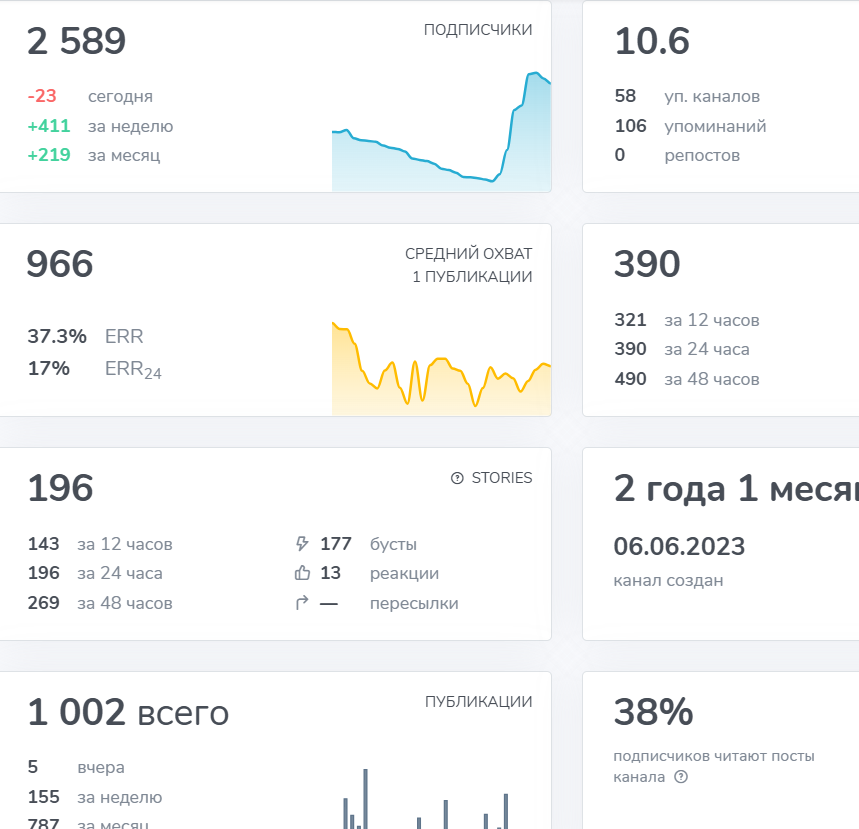The height and width of the screenshot is (829, 859).
Task: Click the average reach yellow chart
Action: coord(441,368)
